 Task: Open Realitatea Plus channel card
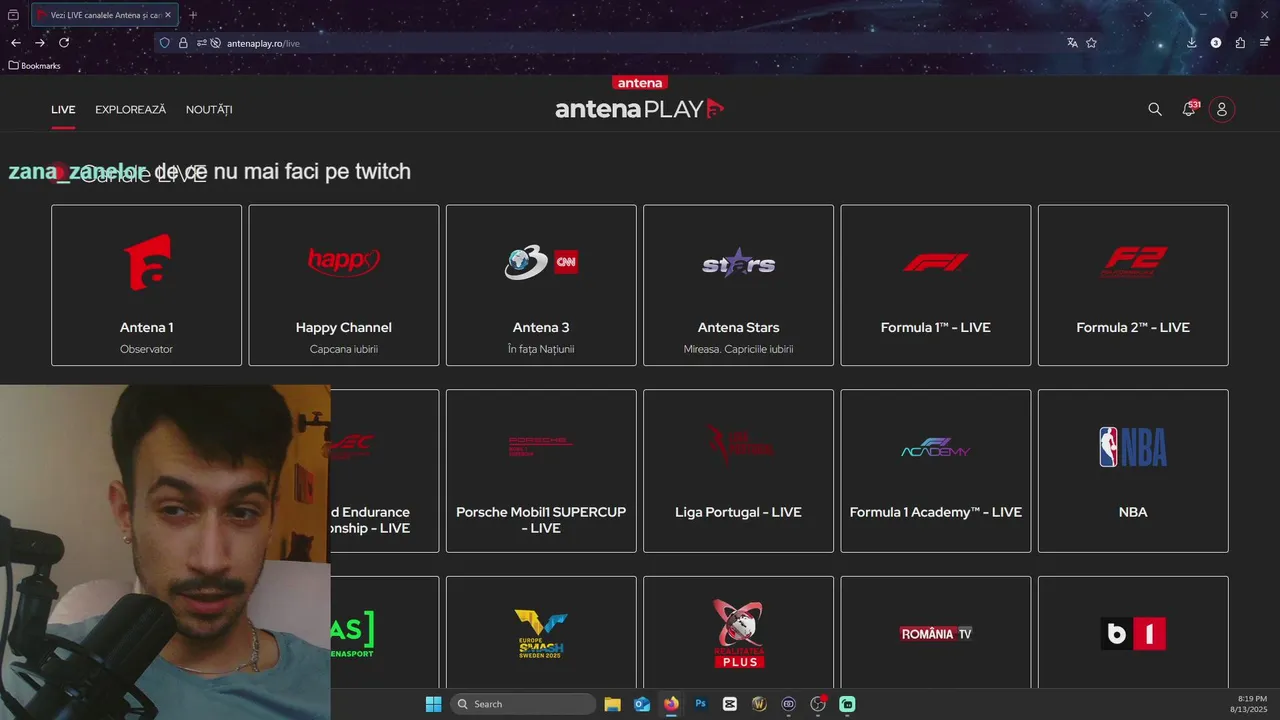[x=738, y=632]
